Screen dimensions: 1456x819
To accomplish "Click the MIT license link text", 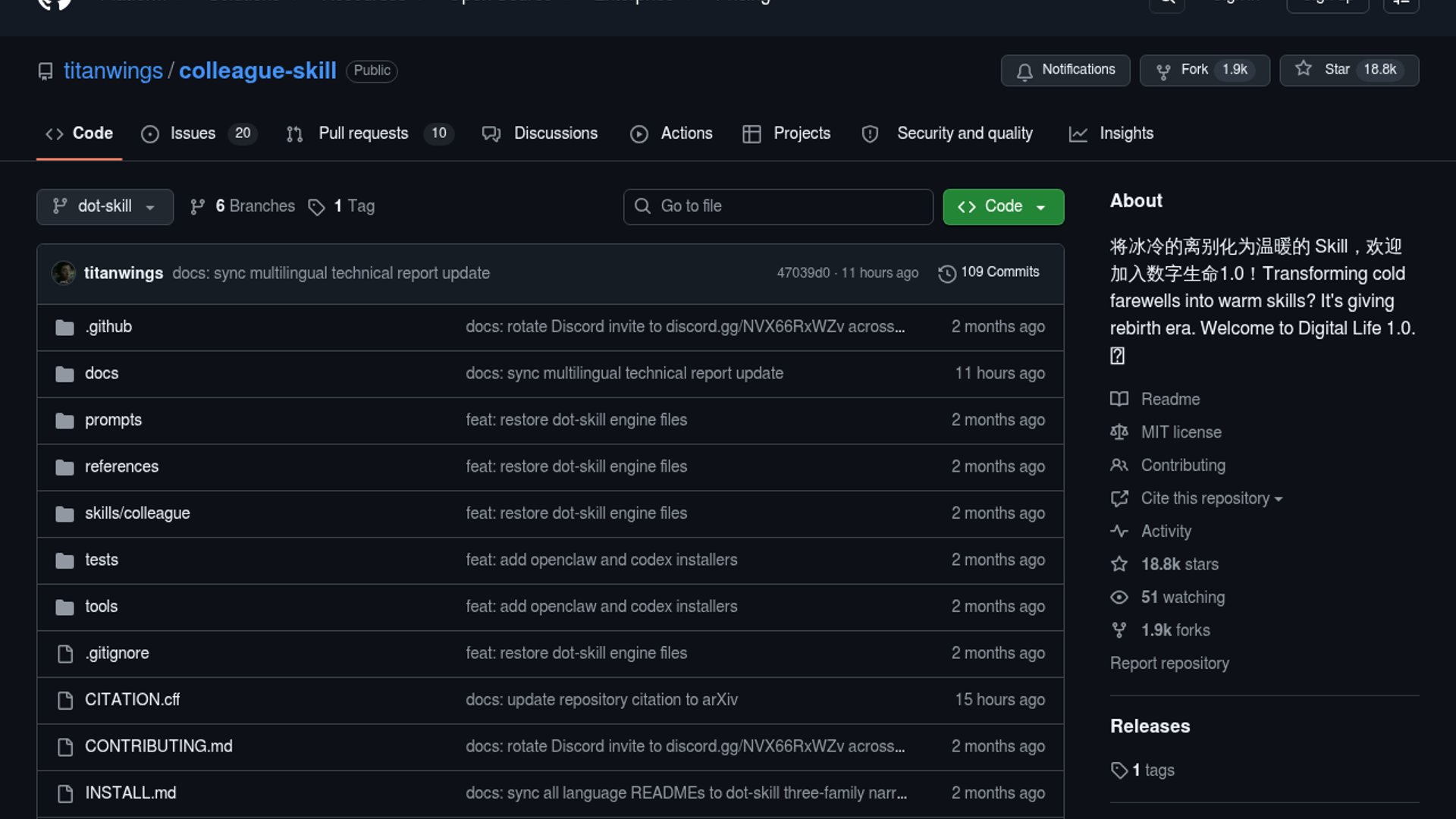I will coord(1181,432).
